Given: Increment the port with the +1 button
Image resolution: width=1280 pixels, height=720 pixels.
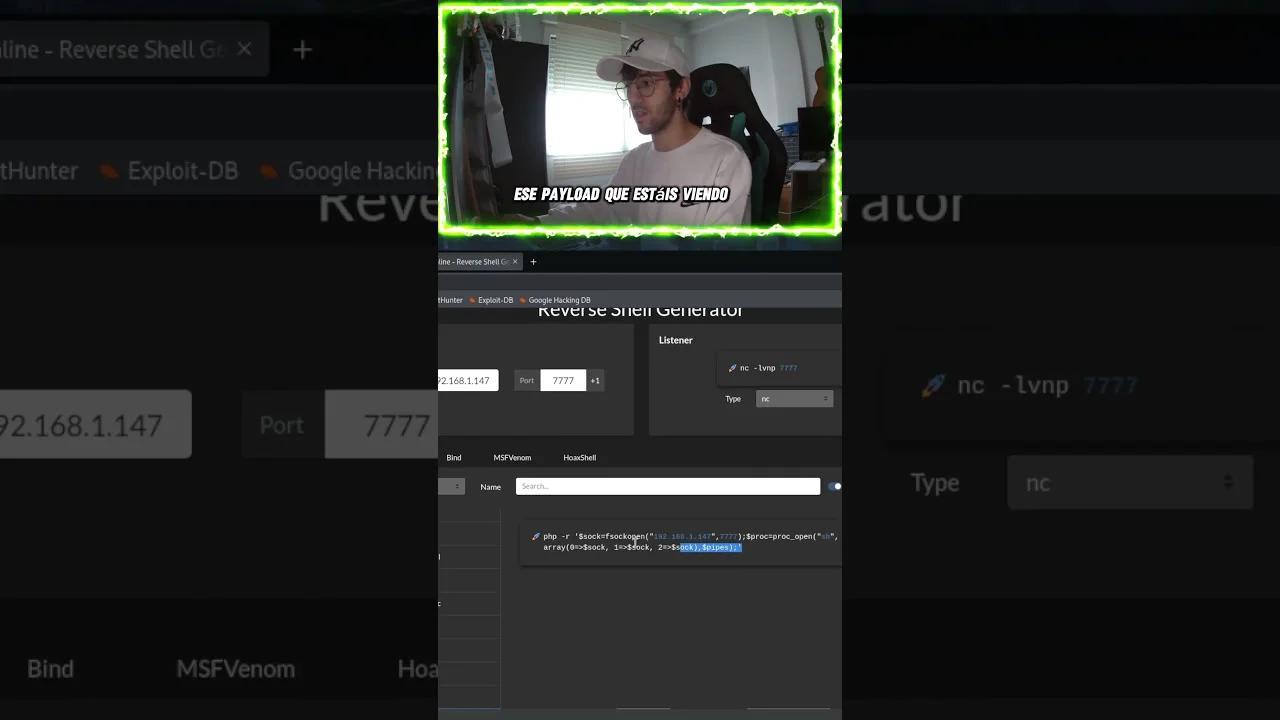Looking at the screenshot, I should (595, 380).
